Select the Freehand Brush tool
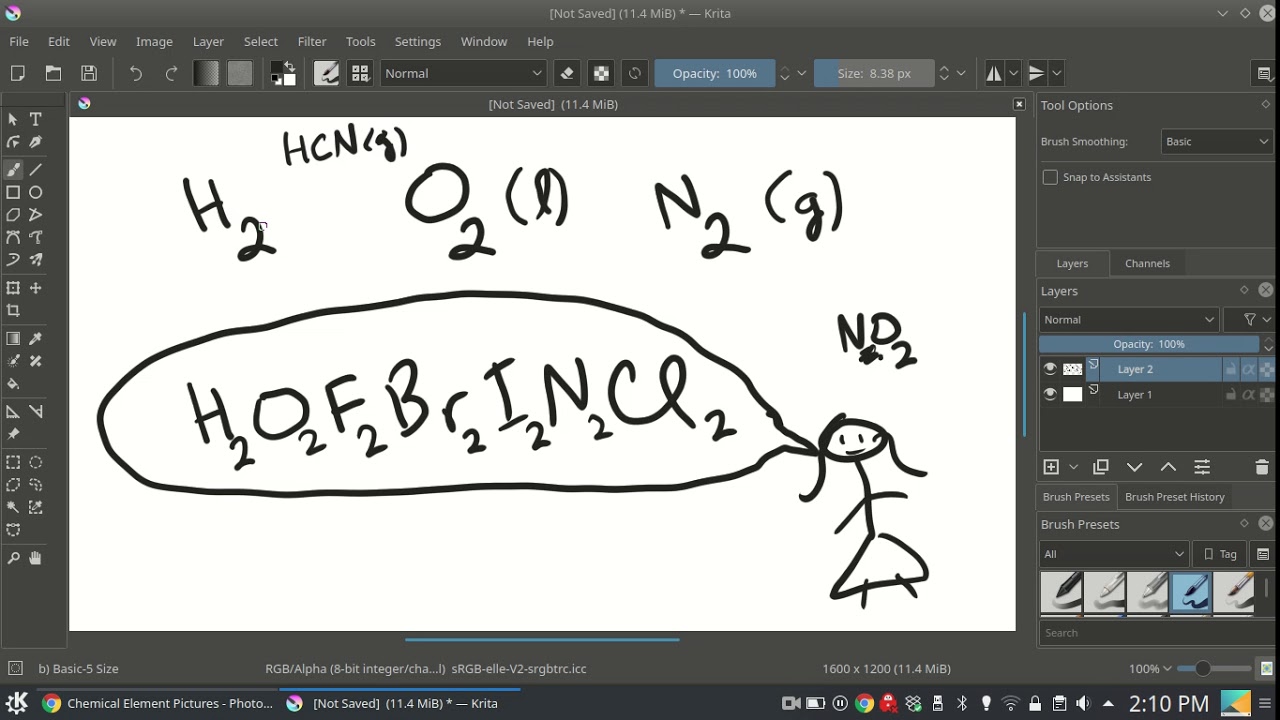Image resolution: width=1280 pixels, height=720 pixels. click(13, 170)
